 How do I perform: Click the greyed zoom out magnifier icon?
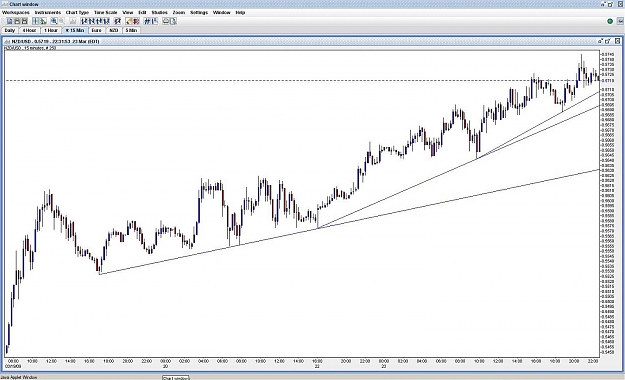pyautogui.click(x=62, y=21)
